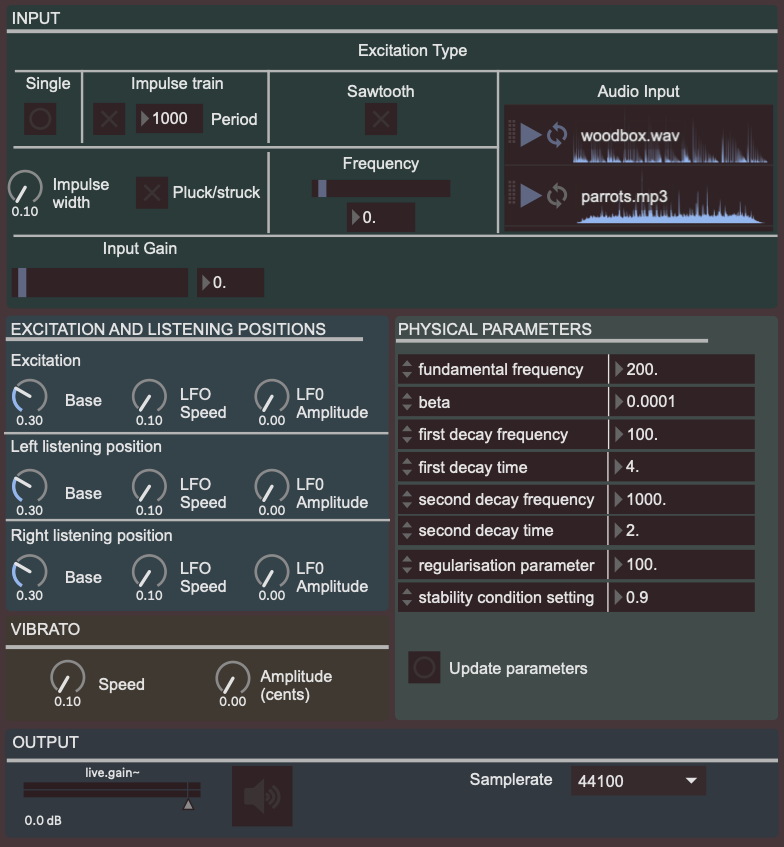784x847 pixels.
Task: Click the second decay frequency value 1000.
Action: [x=682, y=499]
